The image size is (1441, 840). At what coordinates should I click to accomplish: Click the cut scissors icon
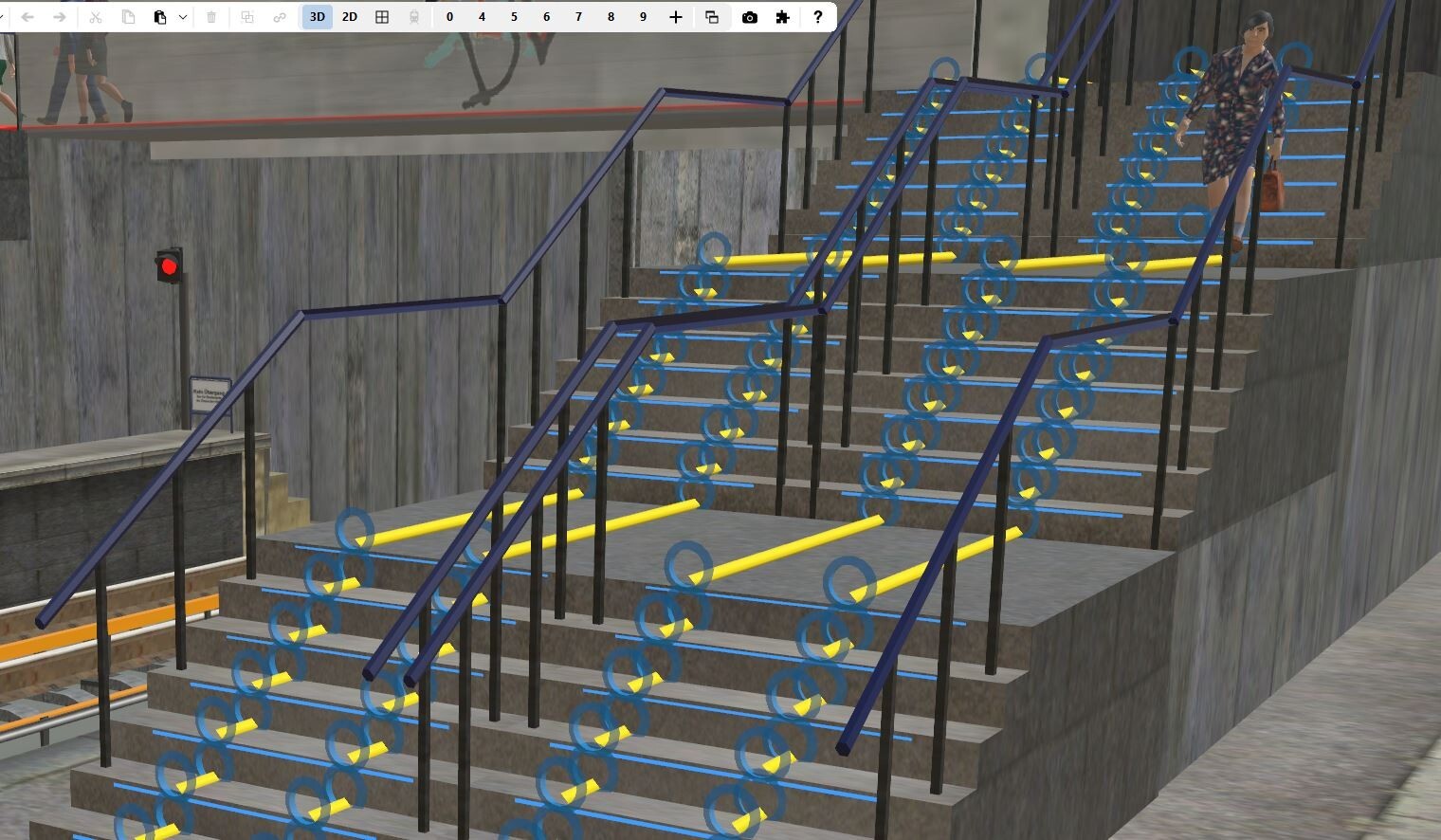click(x=96, y=17)
